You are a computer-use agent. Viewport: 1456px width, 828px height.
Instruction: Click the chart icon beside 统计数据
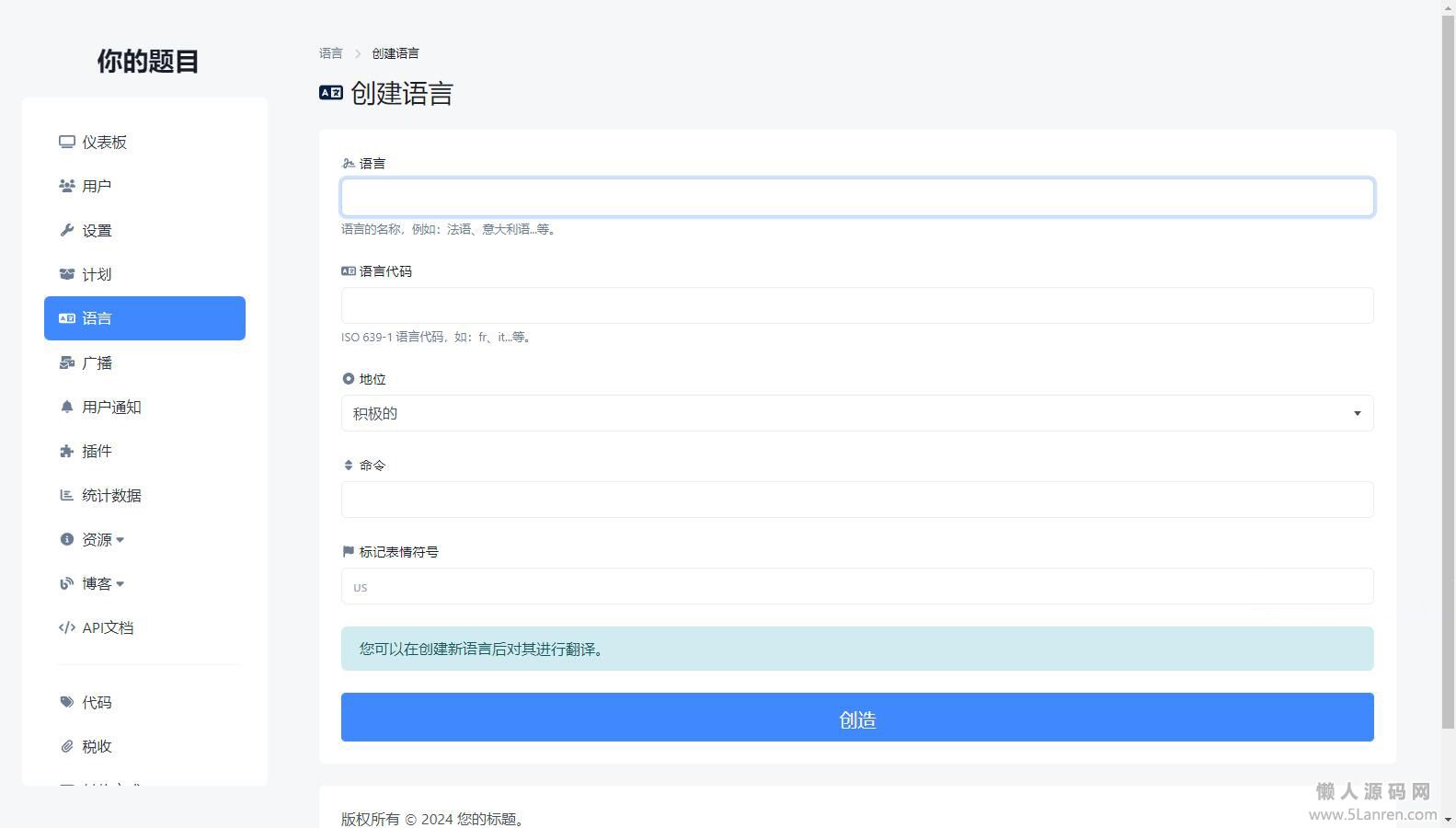point(66,495)
